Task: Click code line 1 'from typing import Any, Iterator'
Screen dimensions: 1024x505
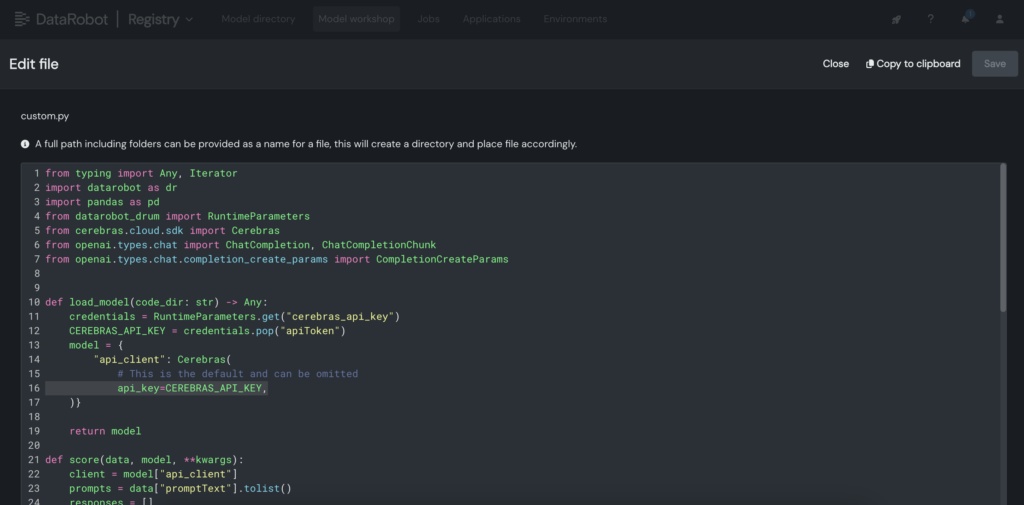Action: [141, 173]
